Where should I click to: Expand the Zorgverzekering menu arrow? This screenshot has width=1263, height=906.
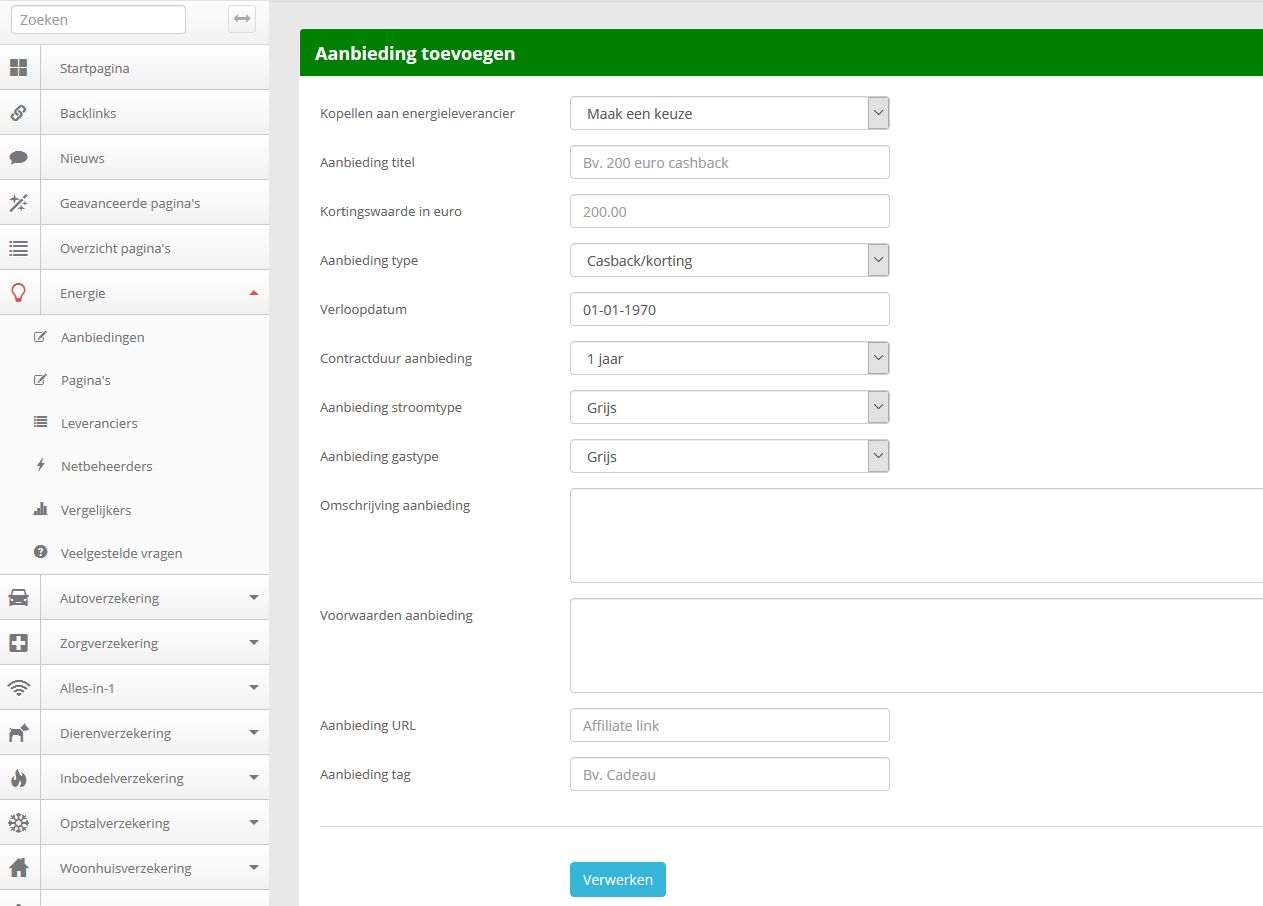coord(253,643)
